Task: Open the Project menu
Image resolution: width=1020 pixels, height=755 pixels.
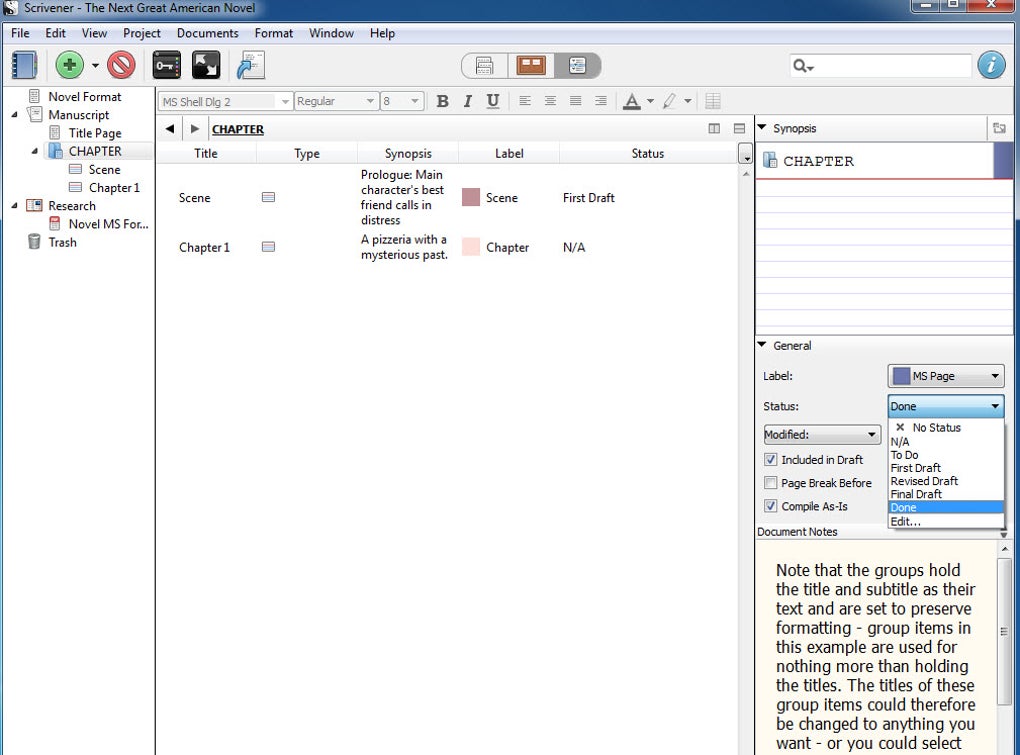Action: coord(141,33)
